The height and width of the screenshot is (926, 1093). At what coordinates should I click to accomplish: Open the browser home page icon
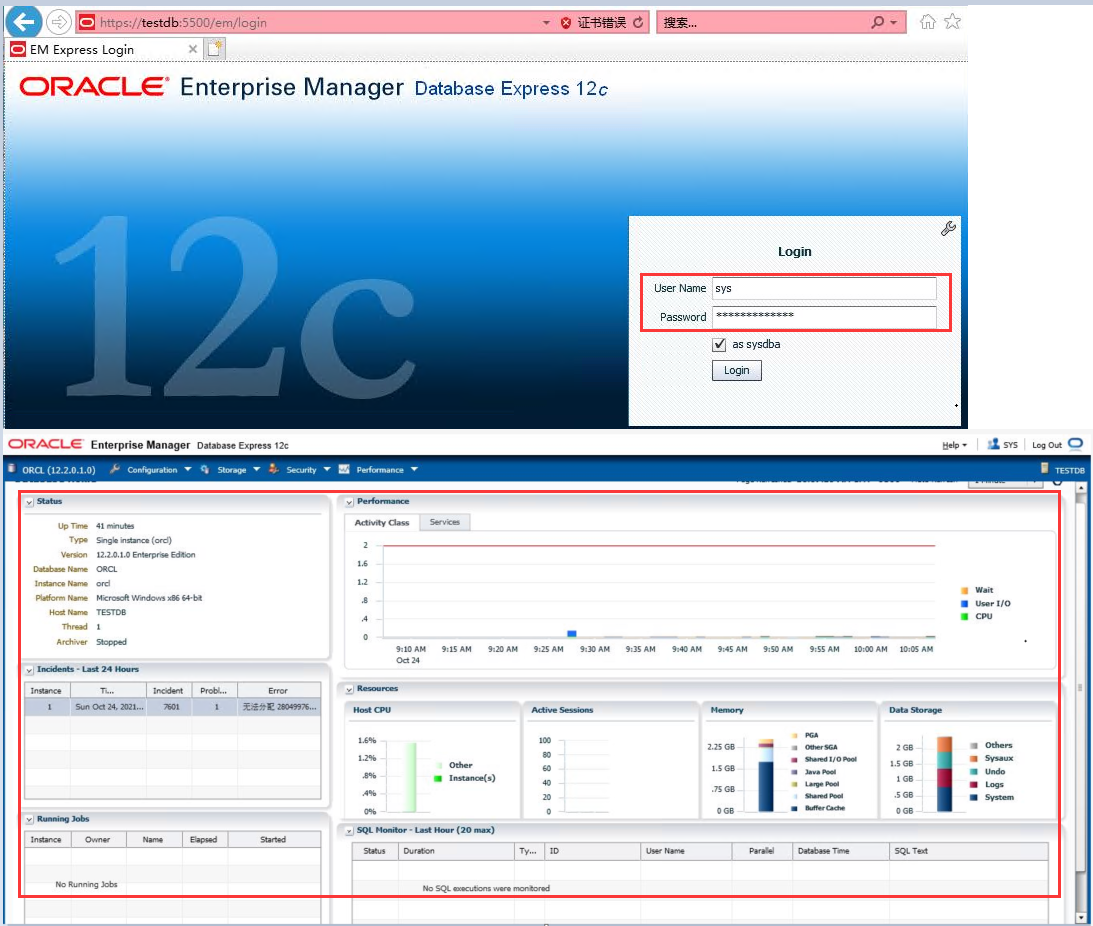(x=927, y=22)
